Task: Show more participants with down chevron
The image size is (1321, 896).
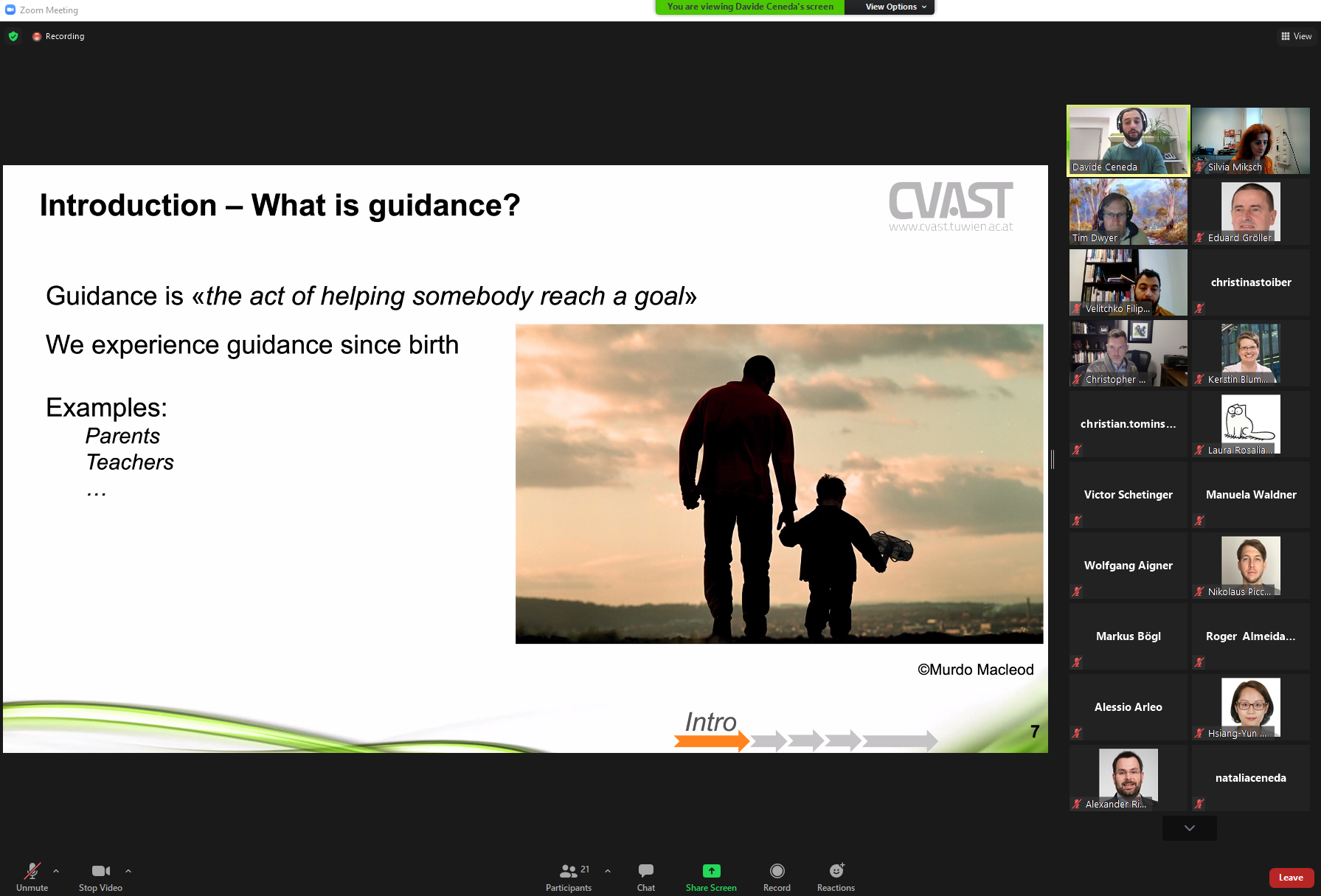Action: point(1189,828)
